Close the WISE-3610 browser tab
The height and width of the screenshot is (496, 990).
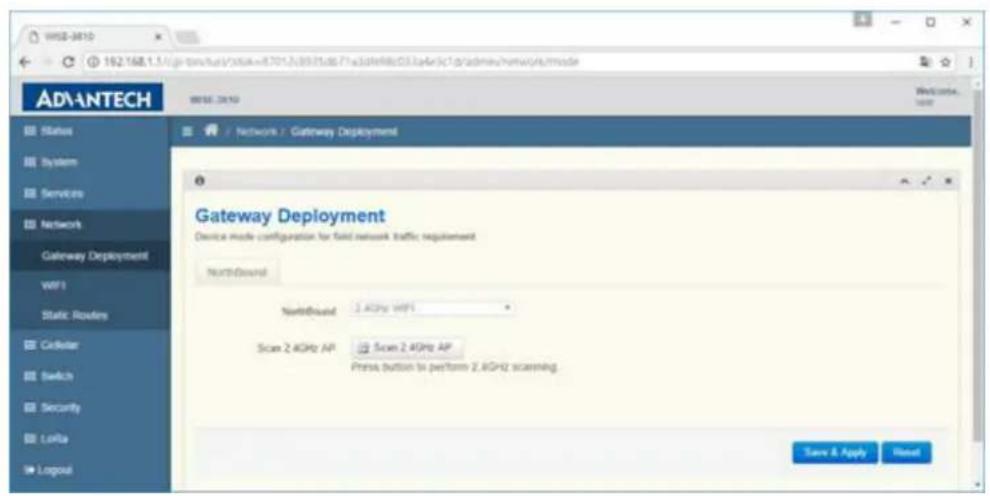click(x=158, y=37)
